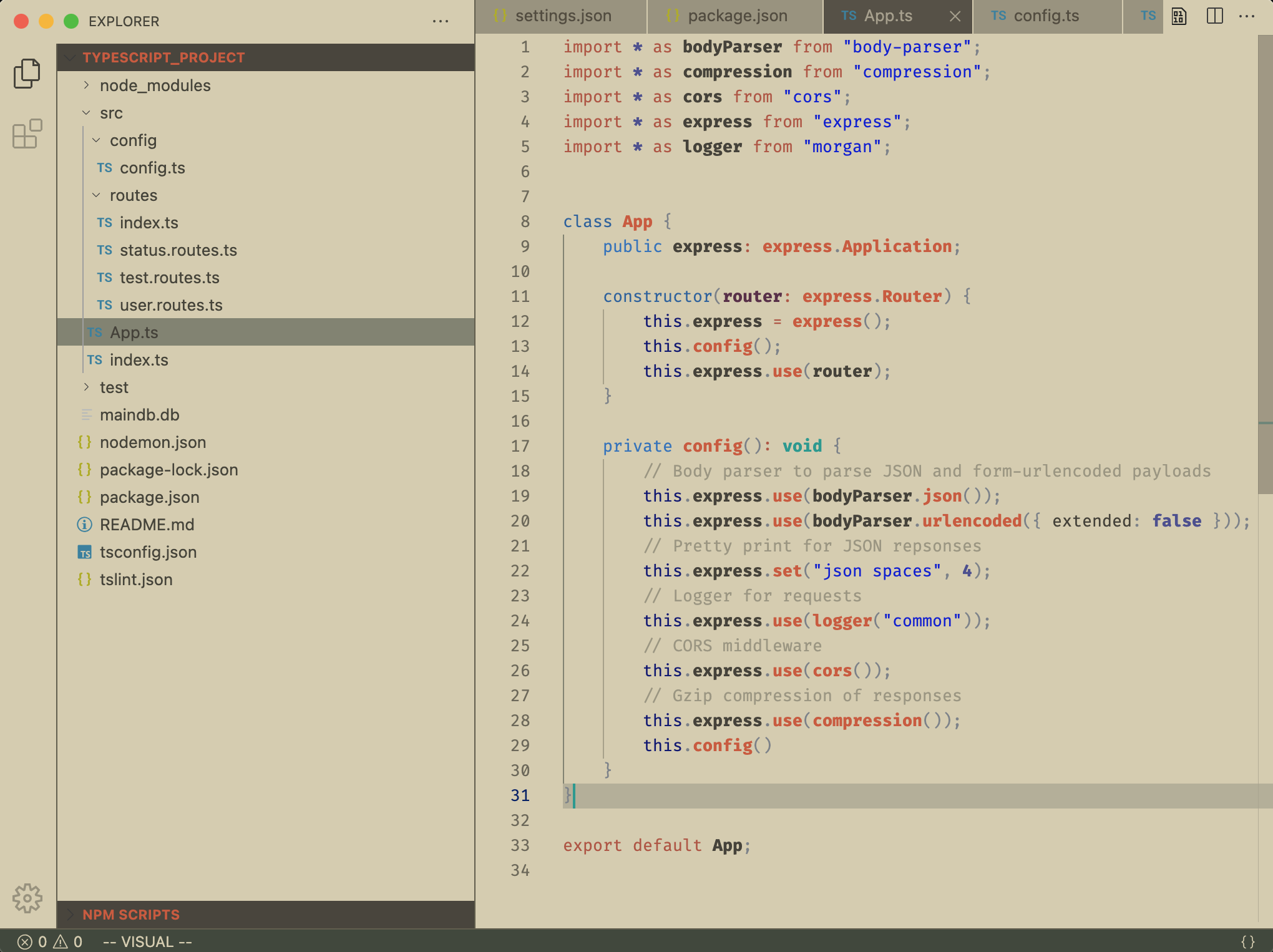This screenshot has height=952, width=1273.
Task: Open README.md file
Action: click(x=266, y=525)
